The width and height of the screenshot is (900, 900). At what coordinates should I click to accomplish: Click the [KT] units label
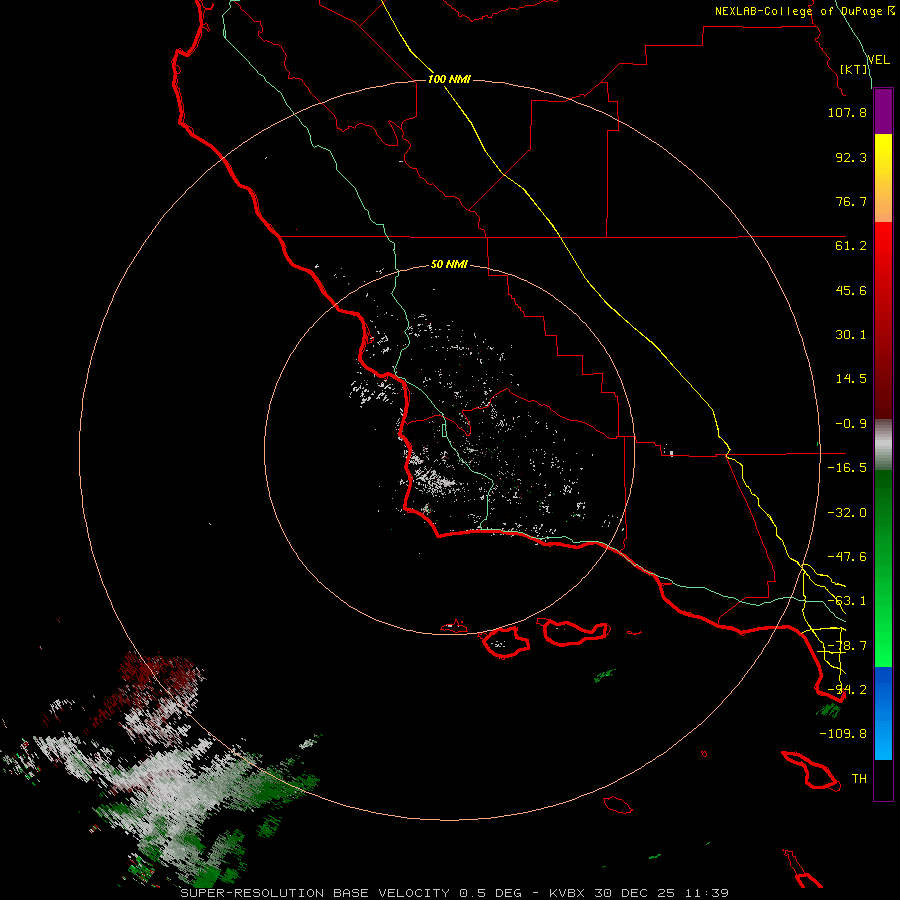coord(854,69)
